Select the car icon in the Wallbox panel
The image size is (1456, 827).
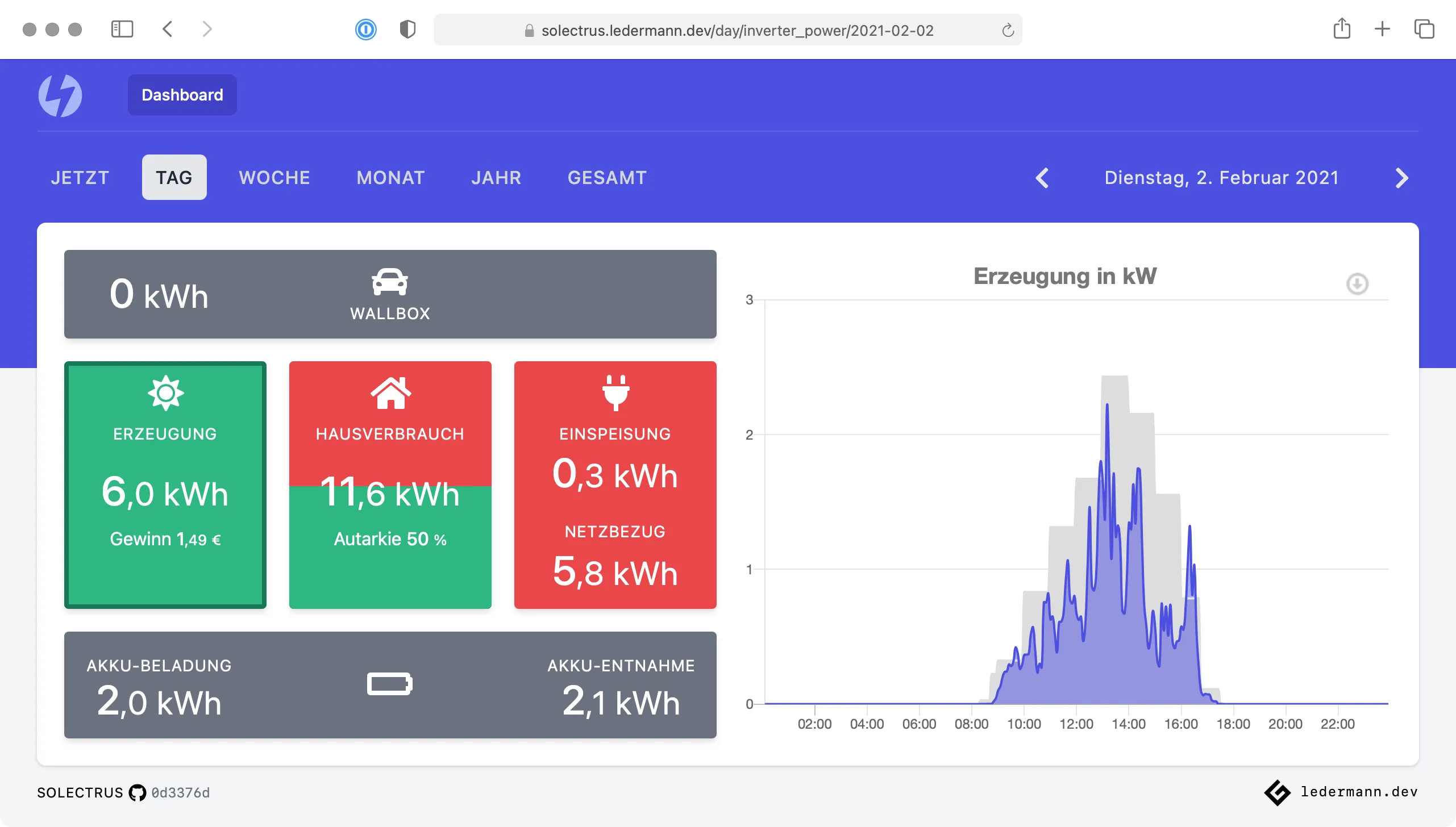pos(390,282)
